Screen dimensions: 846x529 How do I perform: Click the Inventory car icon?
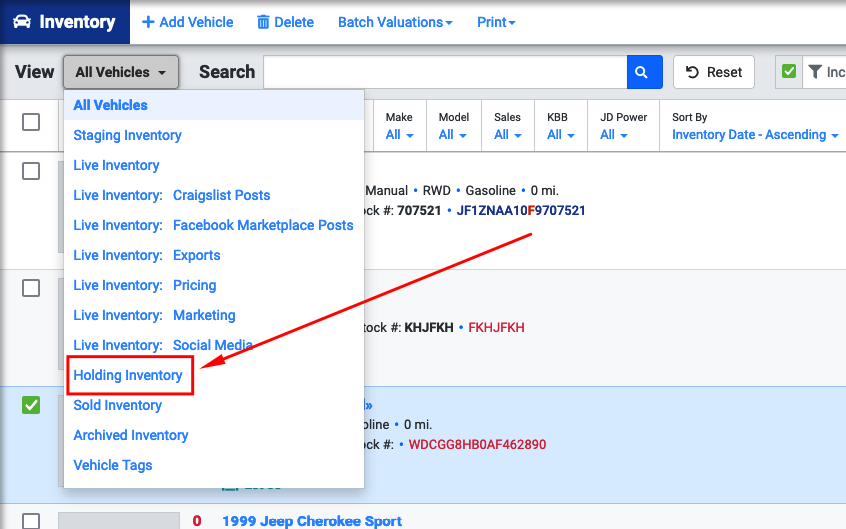click(x=22, y=22)
